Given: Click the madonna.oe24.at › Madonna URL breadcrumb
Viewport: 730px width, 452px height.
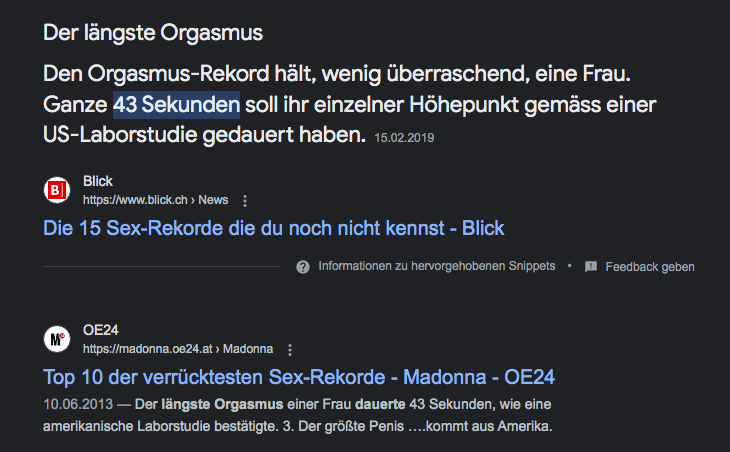Looking at the screenshot, I should click(177, 349).
